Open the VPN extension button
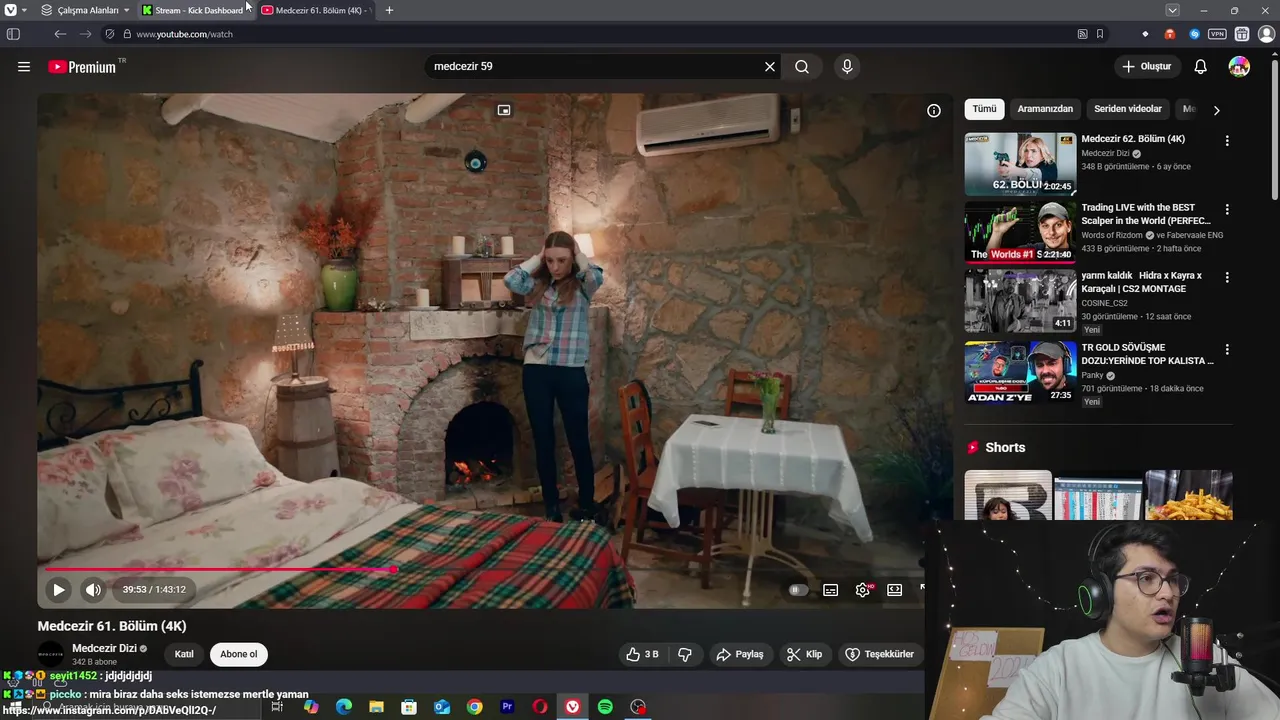 1217,34
